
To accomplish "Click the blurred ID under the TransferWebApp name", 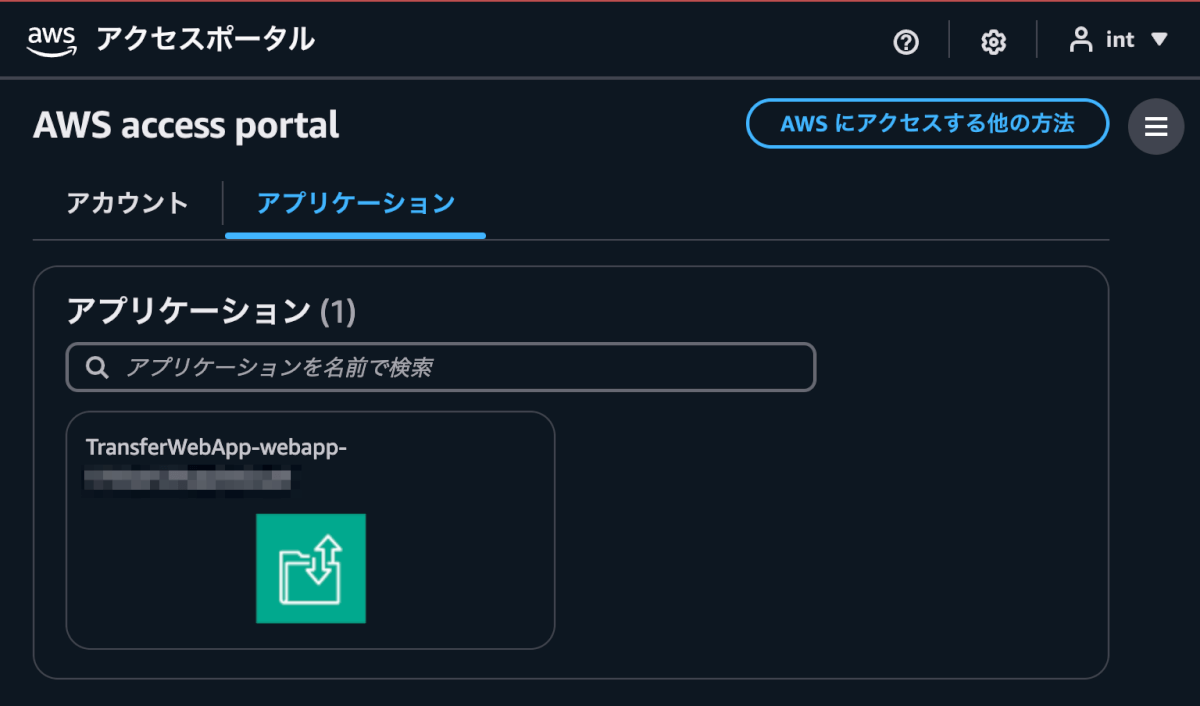I will tap(187, 479).
